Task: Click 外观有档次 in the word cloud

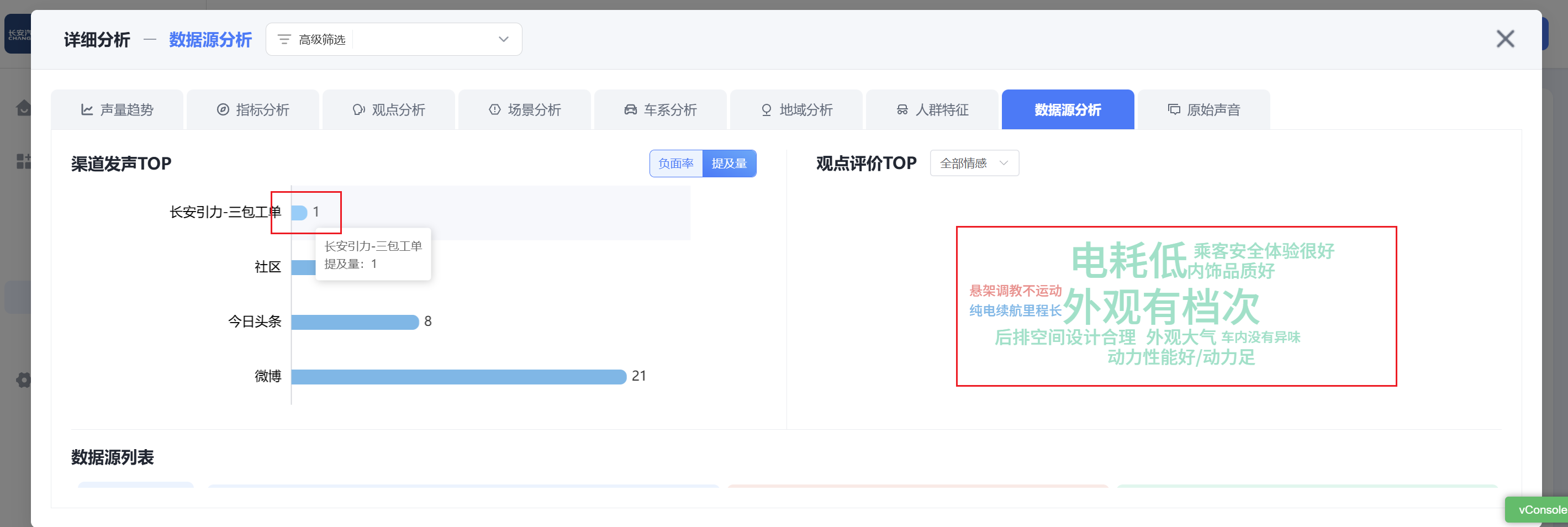Action: (1161, 307)
